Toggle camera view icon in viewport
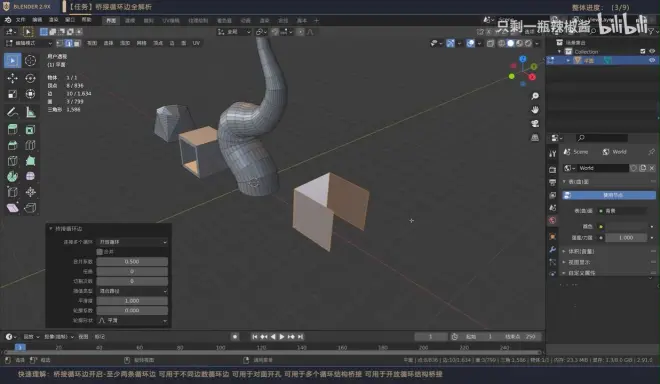Screen dimensions: 660x384 click(x=535, y=123)
